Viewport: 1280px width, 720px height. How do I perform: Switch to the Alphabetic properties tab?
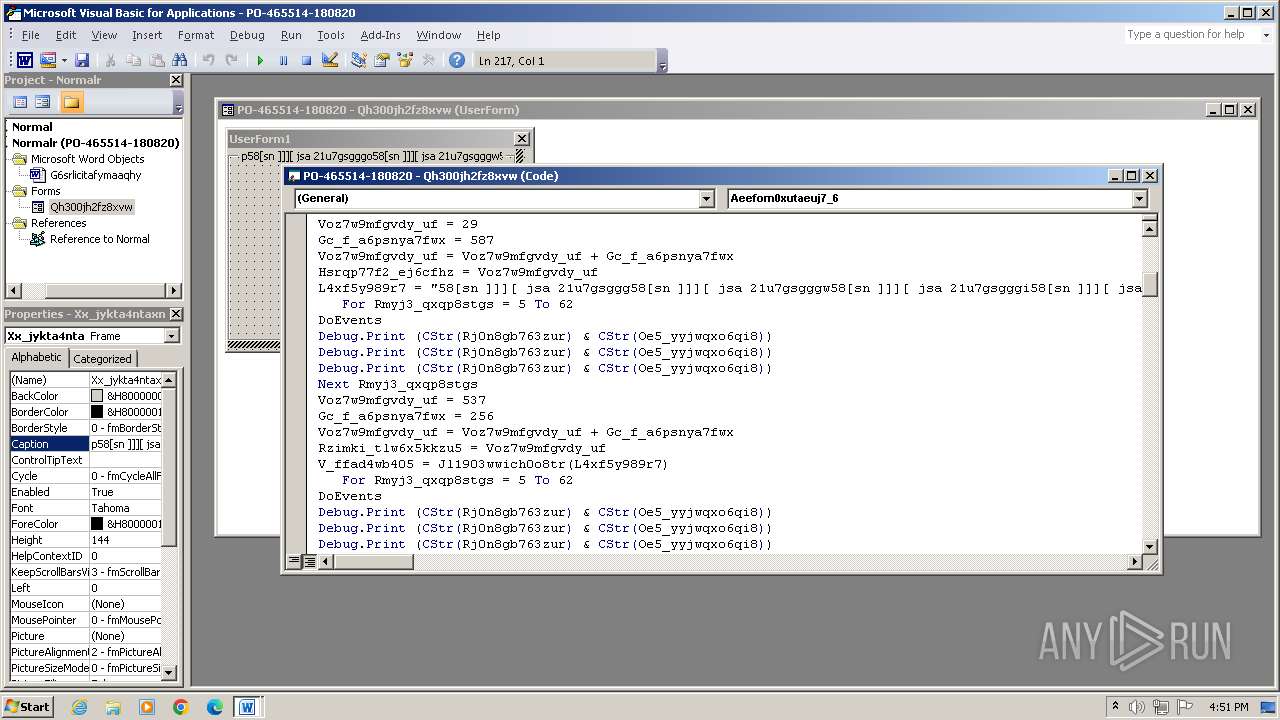tap(36, 358)
